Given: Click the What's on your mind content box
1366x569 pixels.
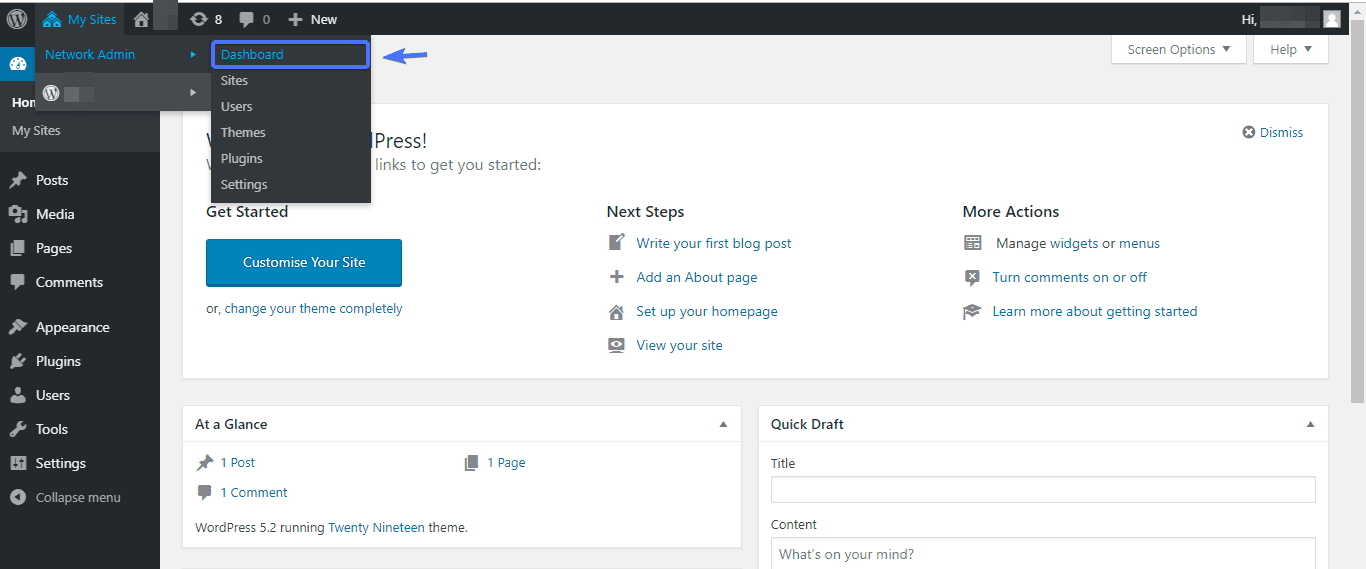Looking at the screenshot, I should (x=1043, y=554).
